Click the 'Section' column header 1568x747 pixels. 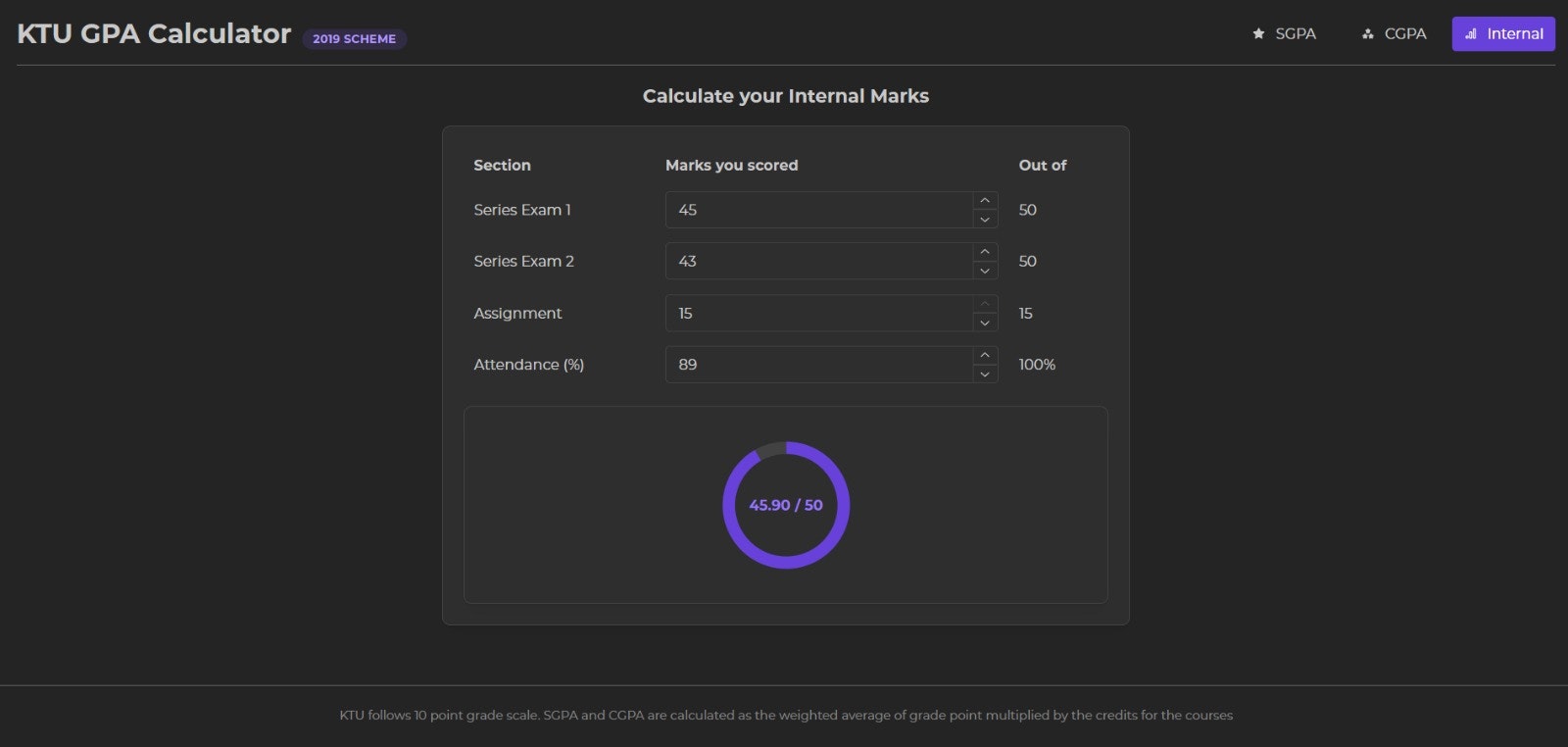[502, 165]
